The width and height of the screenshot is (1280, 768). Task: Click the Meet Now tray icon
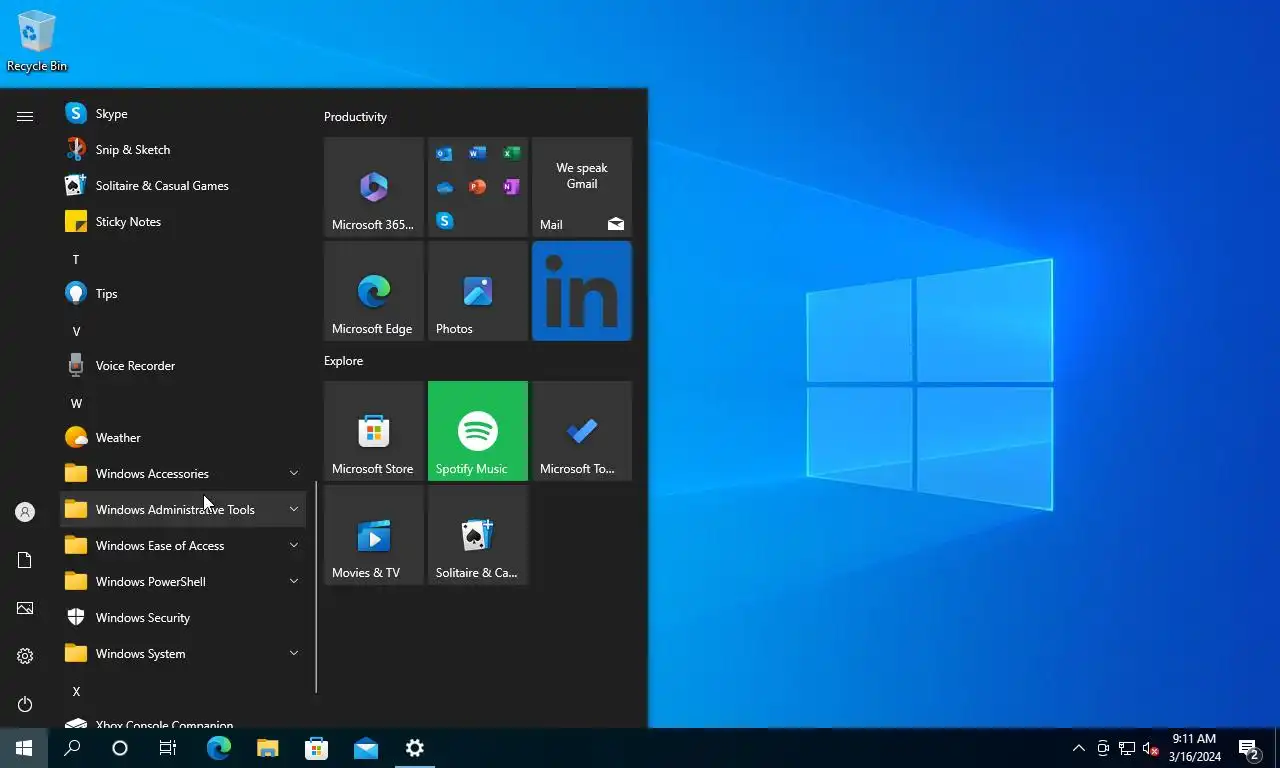pos(1103,748)
